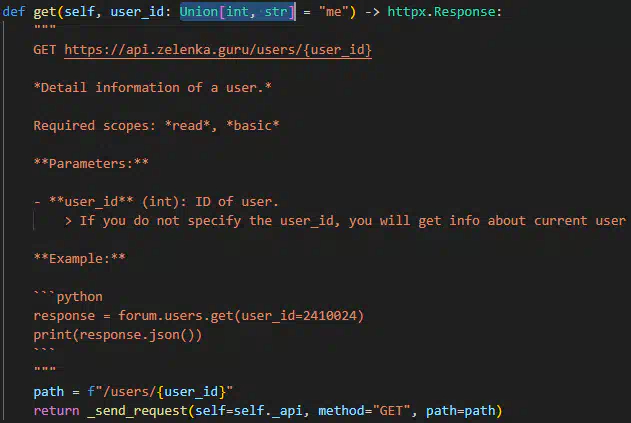This screenshot has width=631, height=423.
Task: Click the def keyword
Action: pyautogui.click(x=14, y=12)
